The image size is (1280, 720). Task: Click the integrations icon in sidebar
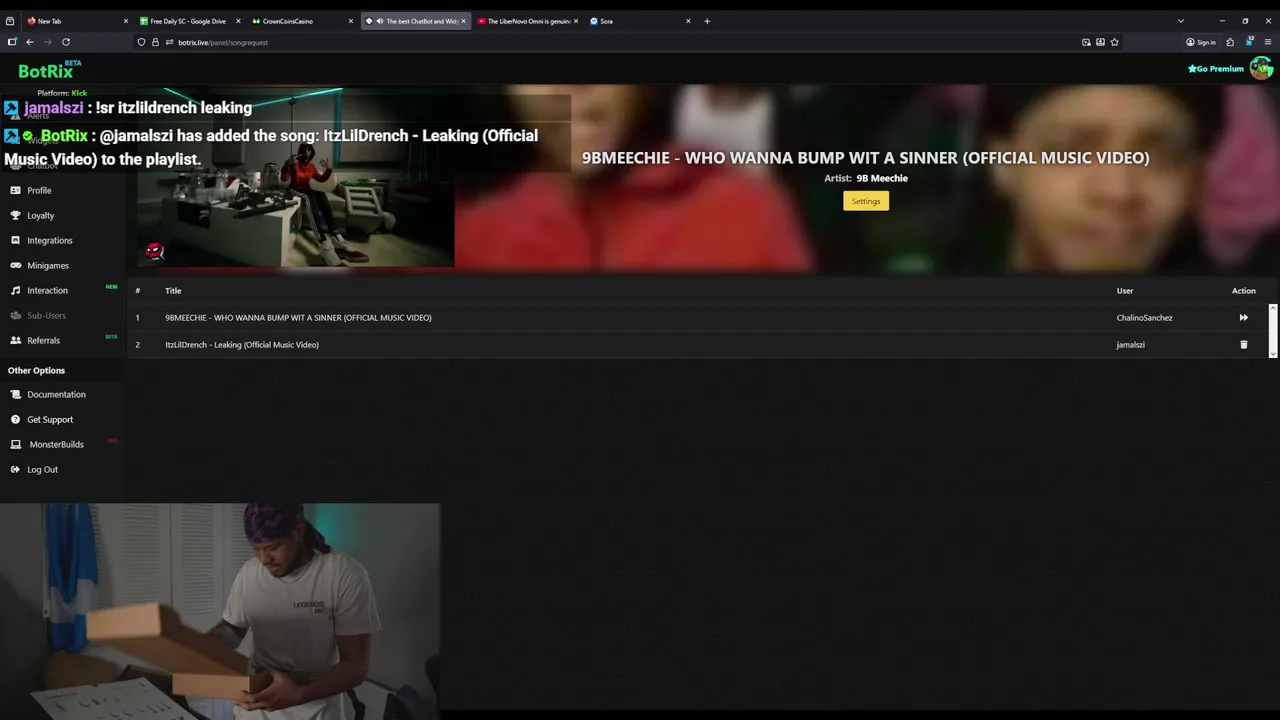tap(15, 240)
